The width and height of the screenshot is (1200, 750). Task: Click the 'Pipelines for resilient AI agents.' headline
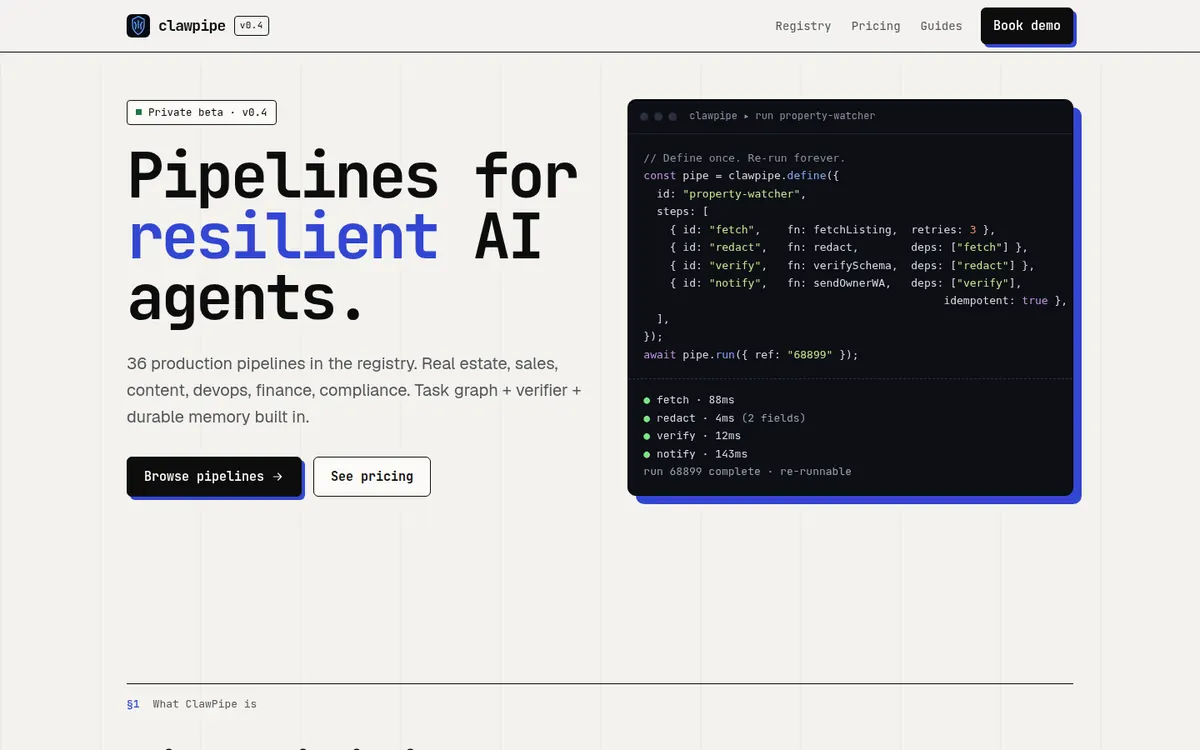tap(352, 237)
